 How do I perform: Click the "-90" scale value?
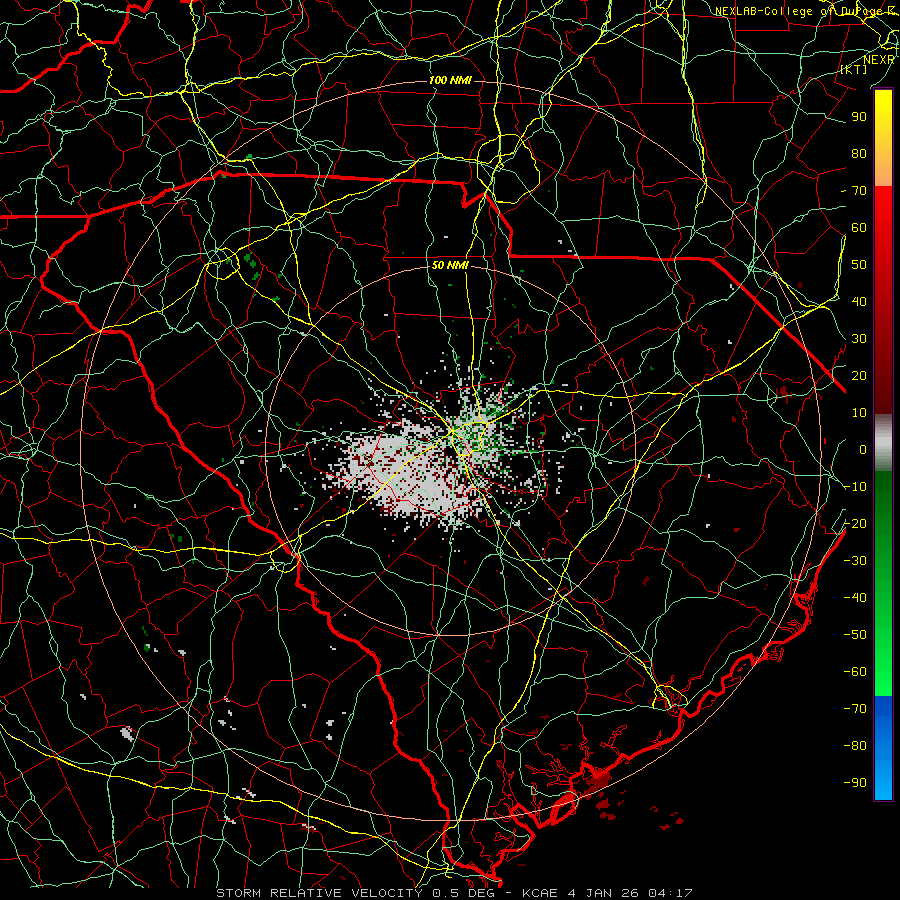[x=855, y=782]
